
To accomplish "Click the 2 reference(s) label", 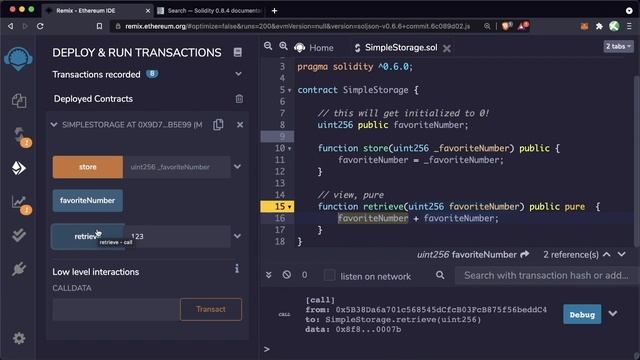I will 571,255.
